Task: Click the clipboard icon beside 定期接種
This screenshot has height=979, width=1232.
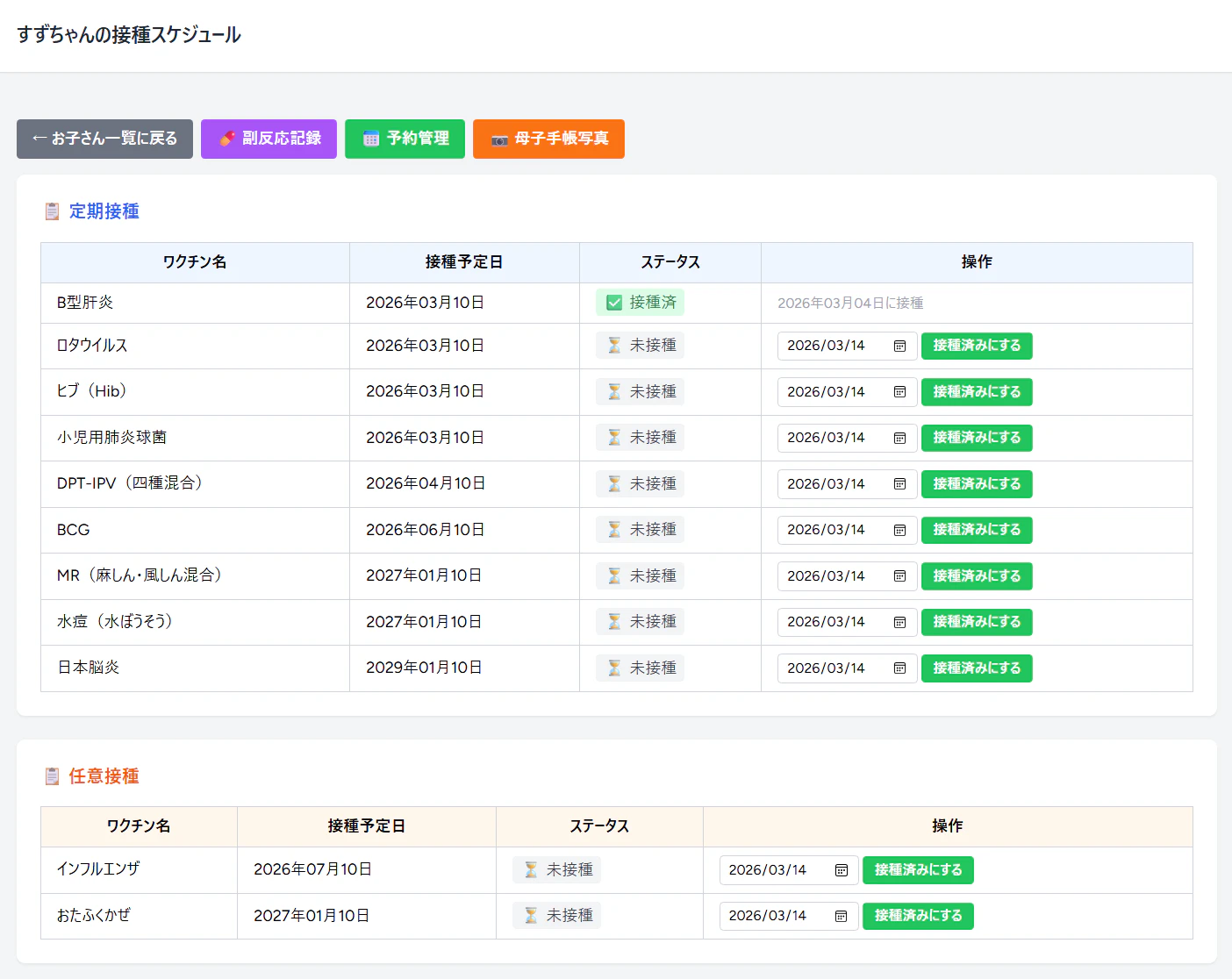Action: [x=53, y=211]
